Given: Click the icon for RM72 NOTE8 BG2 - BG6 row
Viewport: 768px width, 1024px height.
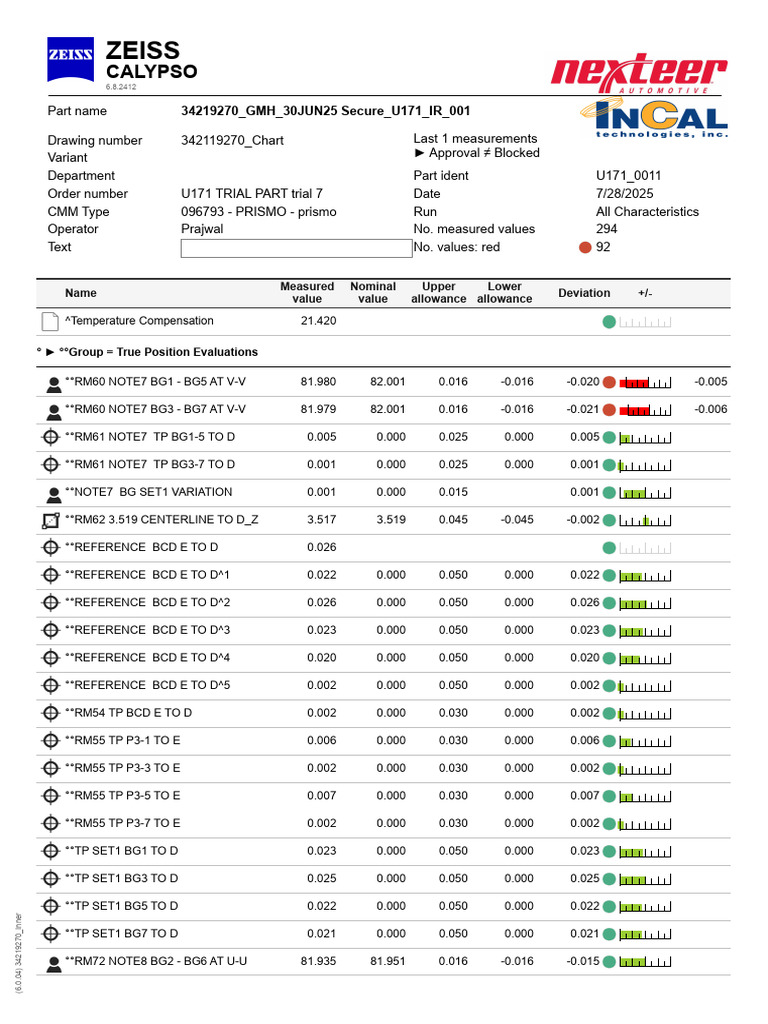Looking at the screenshot, I should point(54,965).
